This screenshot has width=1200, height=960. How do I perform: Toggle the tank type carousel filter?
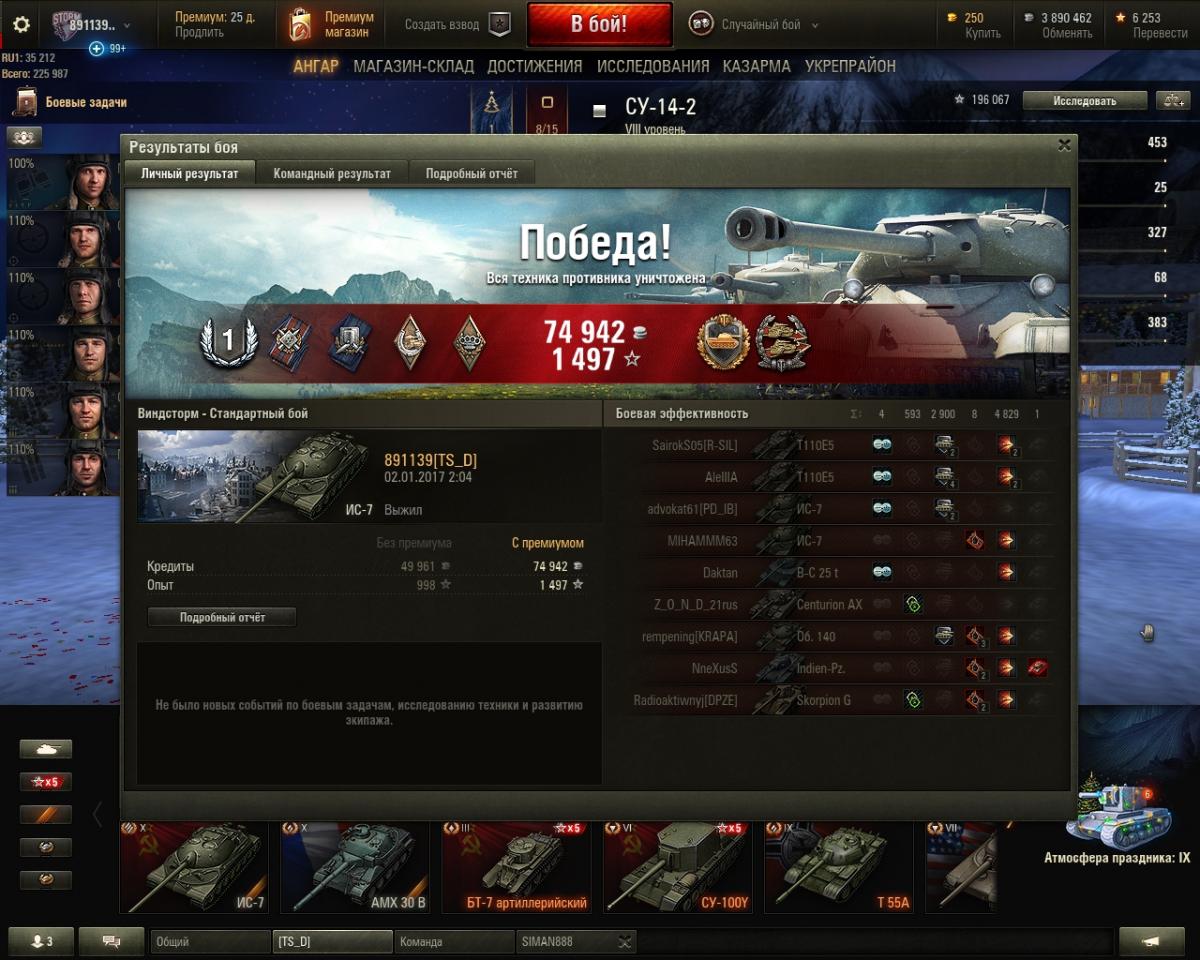coord(46,749)
